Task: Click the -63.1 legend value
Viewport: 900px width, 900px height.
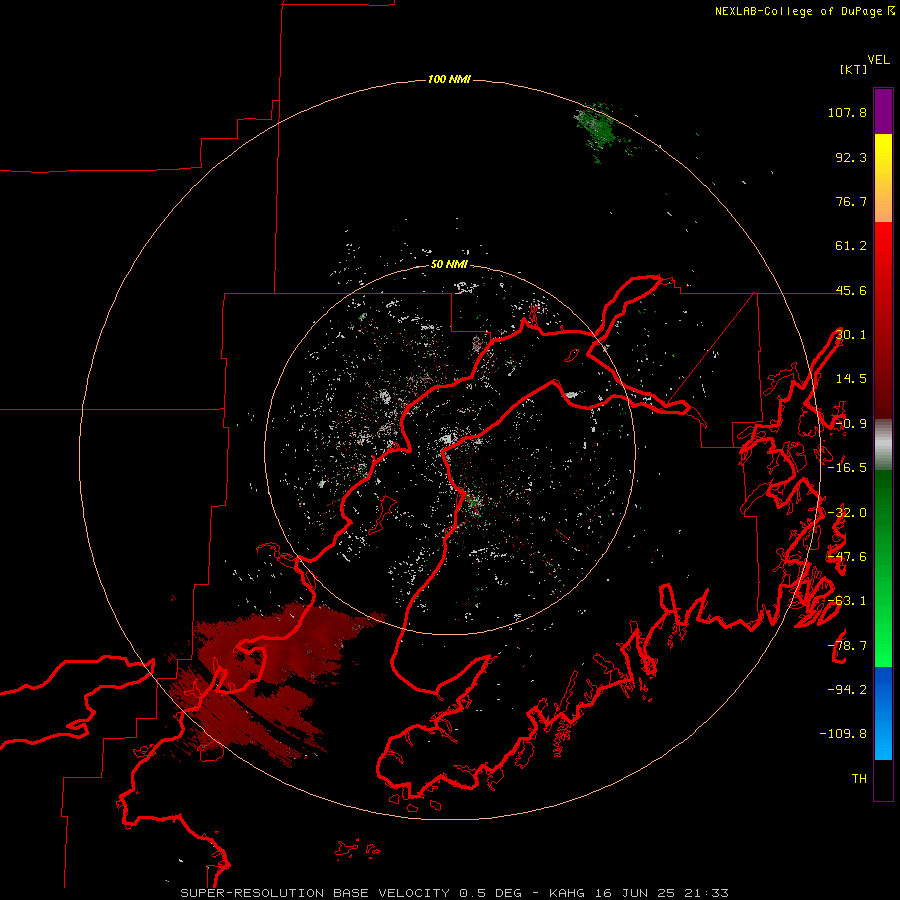Action: (x=847, y=601)
